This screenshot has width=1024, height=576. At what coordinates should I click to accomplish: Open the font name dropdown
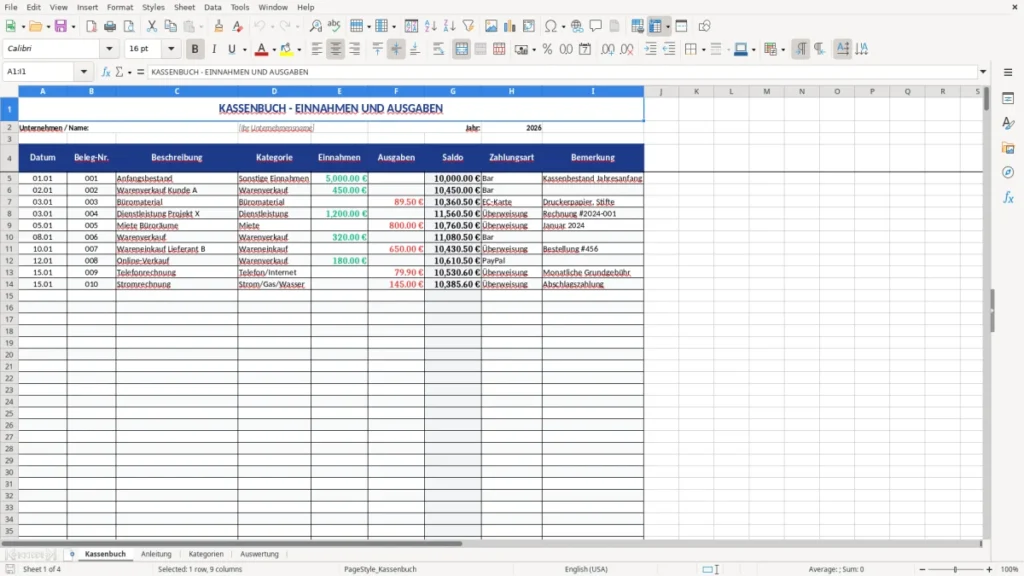pos(109,48)
